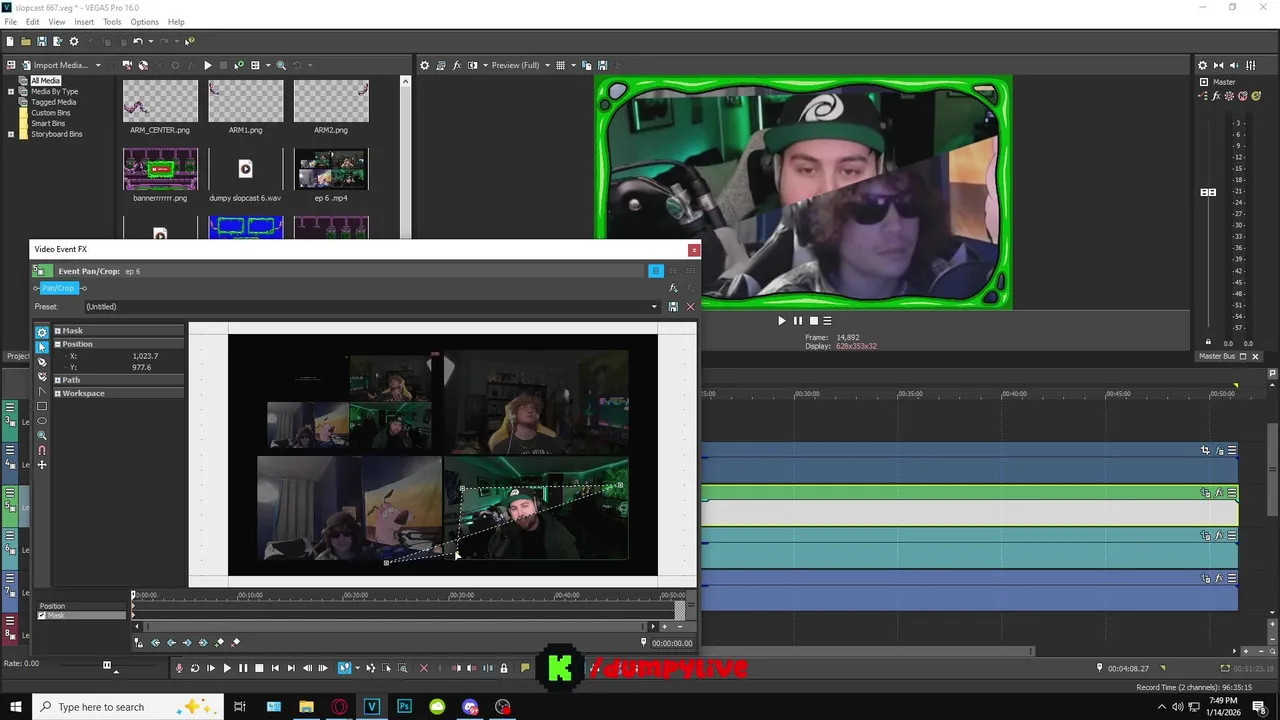Click the Pan/Crop plug-in chain button
This screenshot has height=720, width=1280.
tap(58, 288)
